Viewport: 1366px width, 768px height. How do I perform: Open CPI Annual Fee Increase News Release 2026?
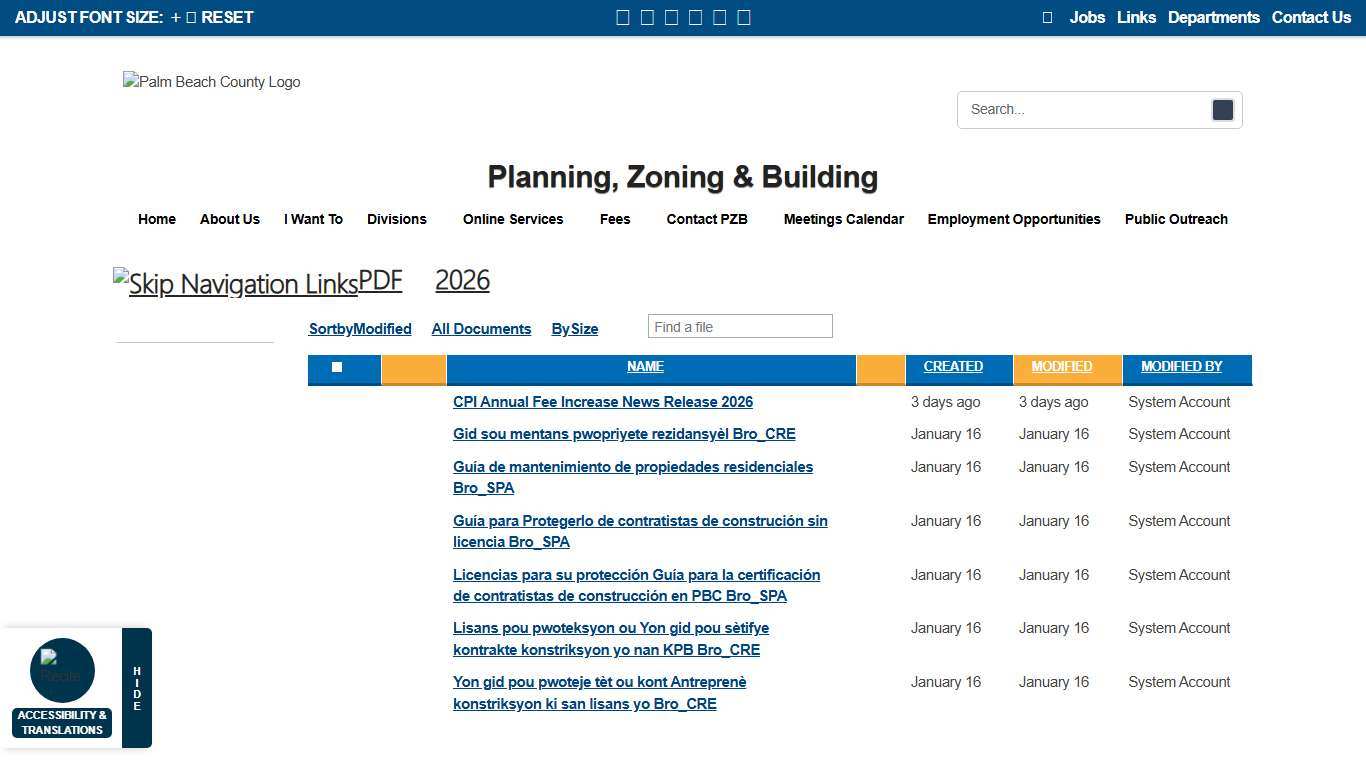603,402
